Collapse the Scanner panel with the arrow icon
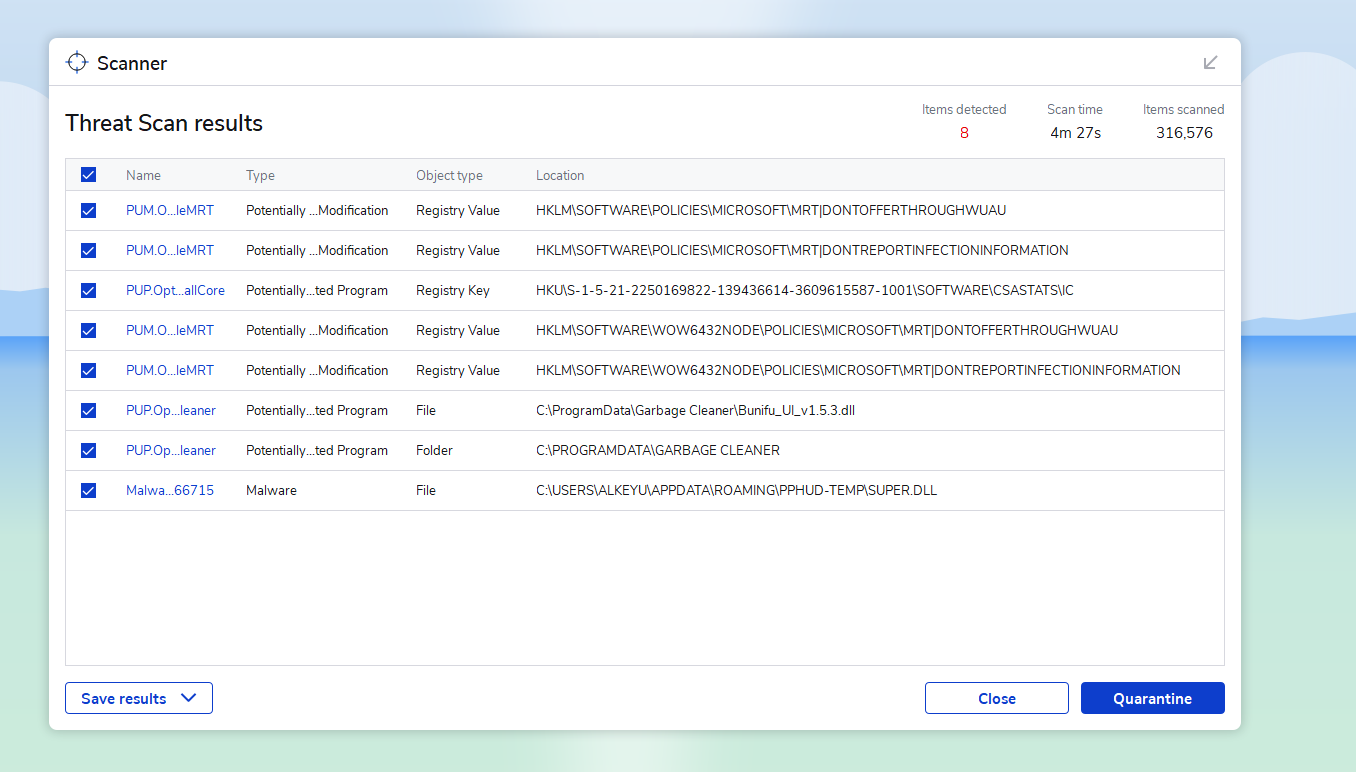The width and height of the screenshot is (1356, 772). (1210, 62)
